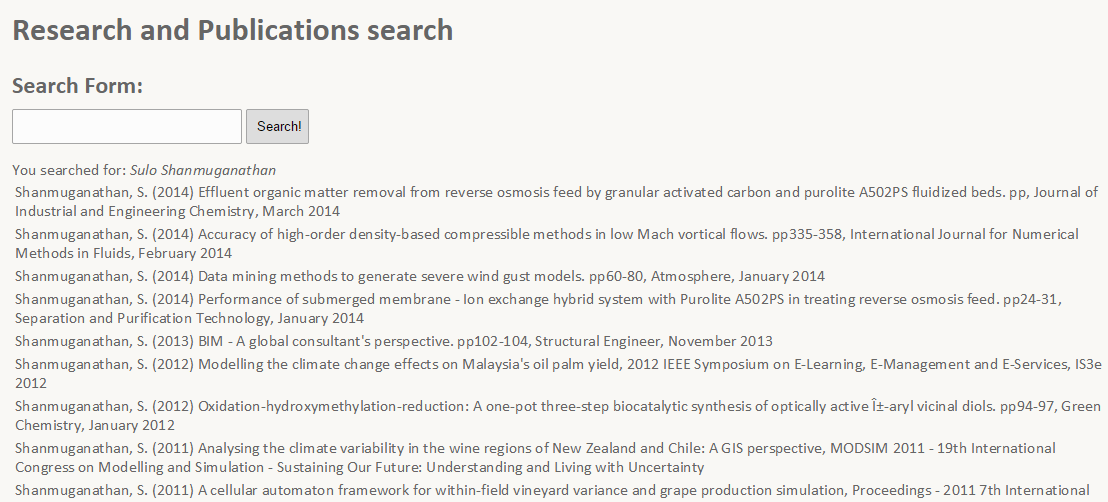This screenshot has height=502, width=1108.
Task: Click the "Research and Publications search" heading
Action: click(232, 30)
